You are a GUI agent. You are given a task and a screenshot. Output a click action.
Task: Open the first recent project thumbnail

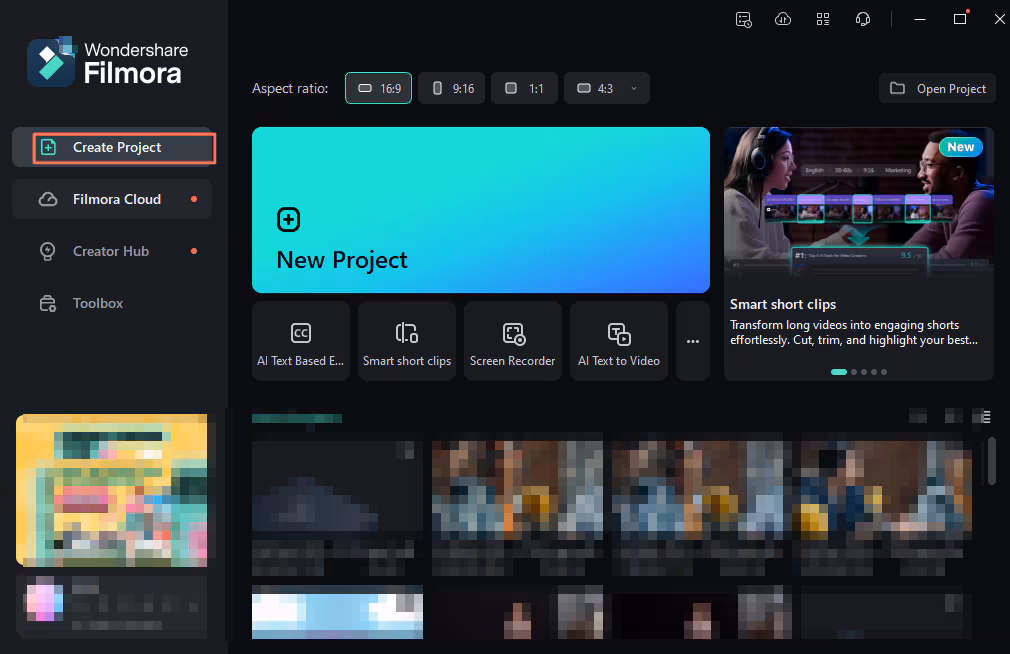tap(338, 490)
